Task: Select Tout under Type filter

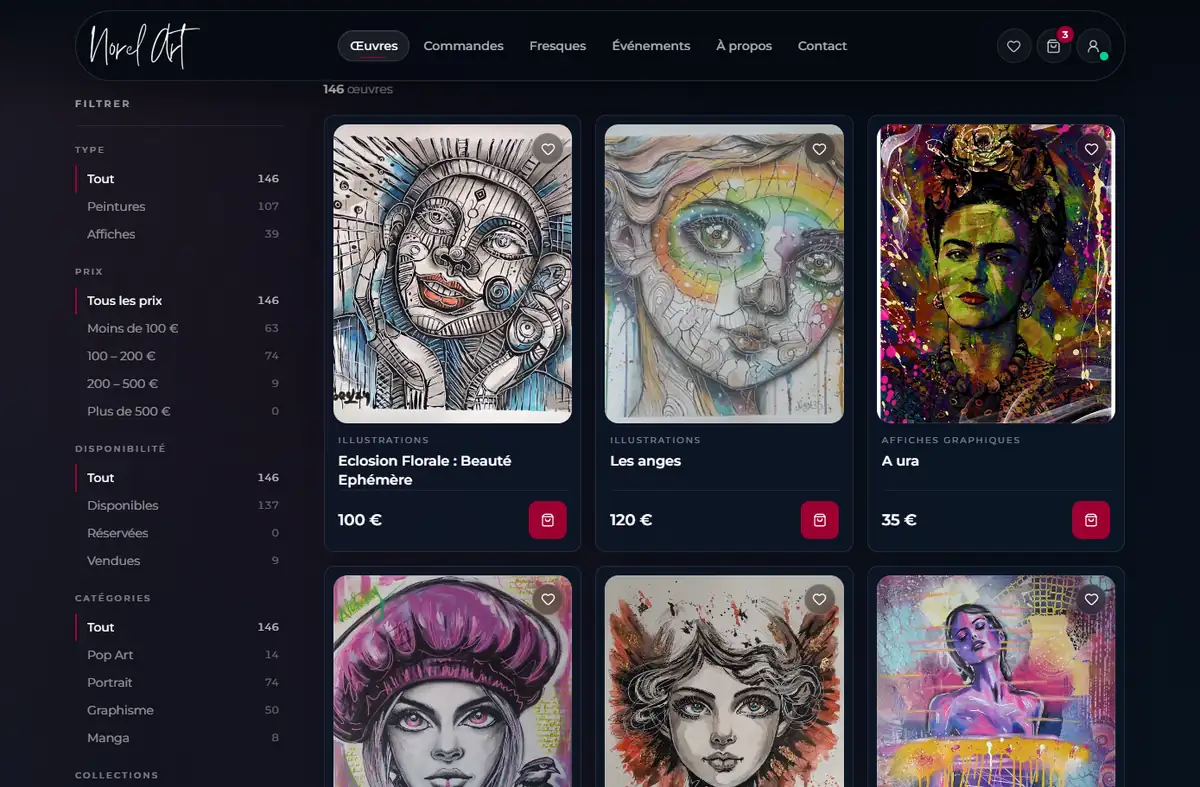Action: 178,179
